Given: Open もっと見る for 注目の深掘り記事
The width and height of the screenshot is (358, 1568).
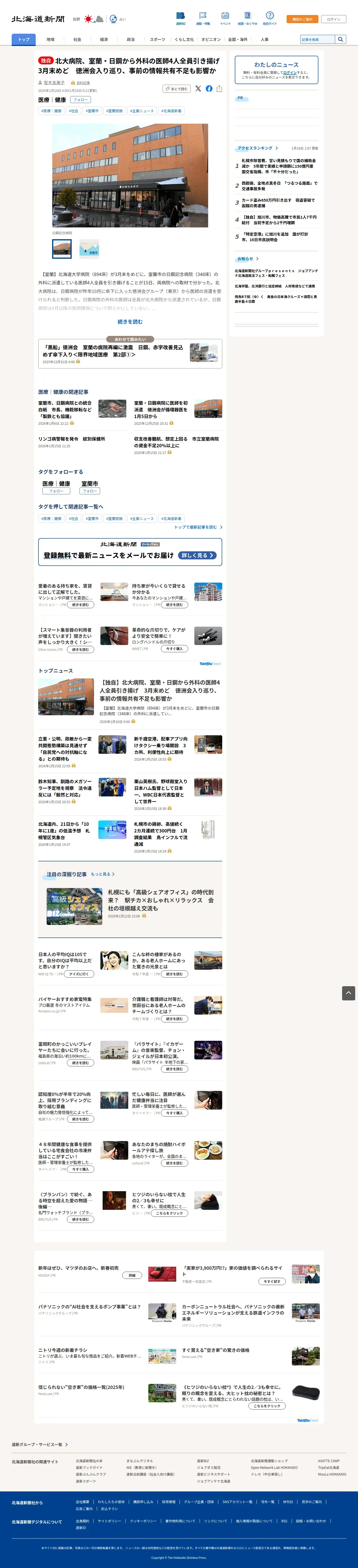Looking at the screenshot, I should point(102,874).
